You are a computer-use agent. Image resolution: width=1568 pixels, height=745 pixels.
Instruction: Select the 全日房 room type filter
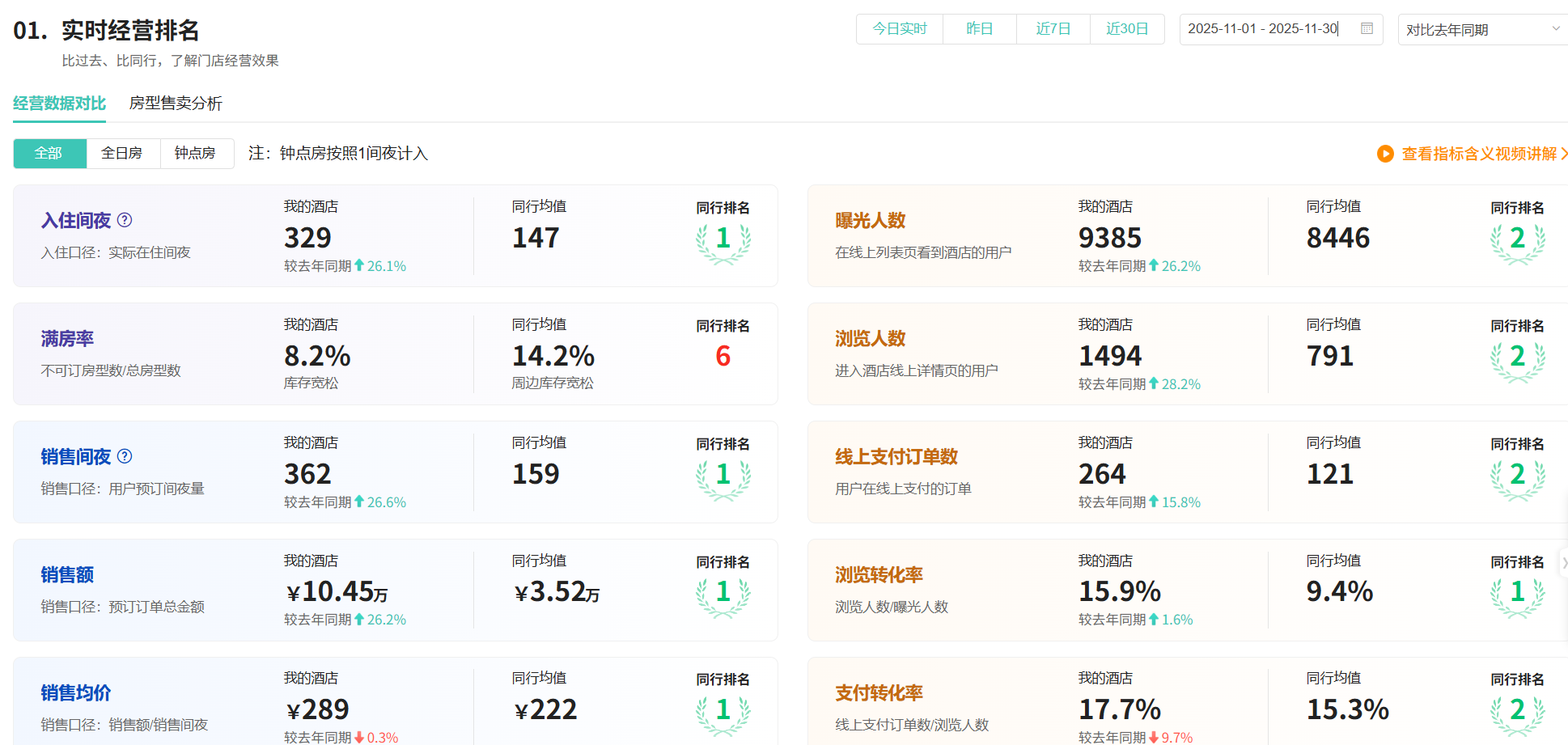(x=122, y=154)
